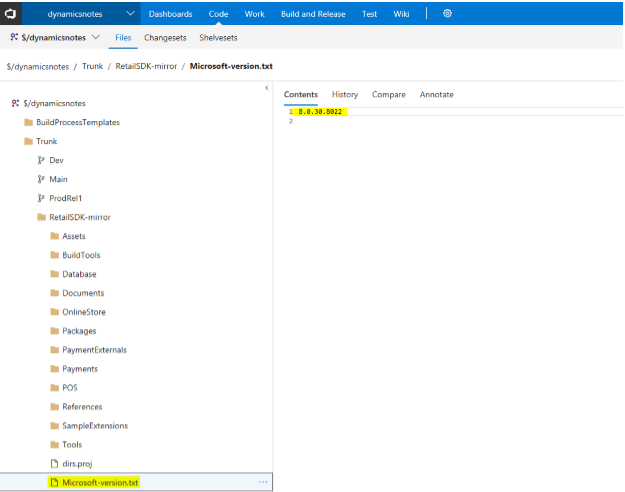The image size is (625, 492).
Task: Click the version text line in file contents
Action: click(321, 112)
